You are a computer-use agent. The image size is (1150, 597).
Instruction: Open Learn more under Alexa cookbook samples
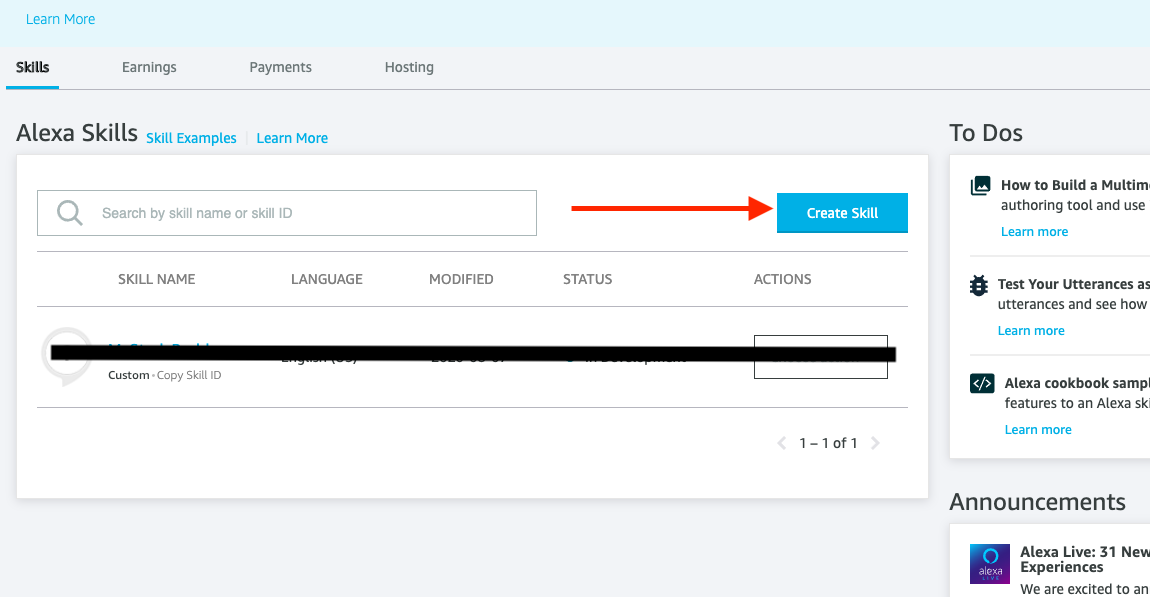pyautogui.click(x=1038, y=430)
